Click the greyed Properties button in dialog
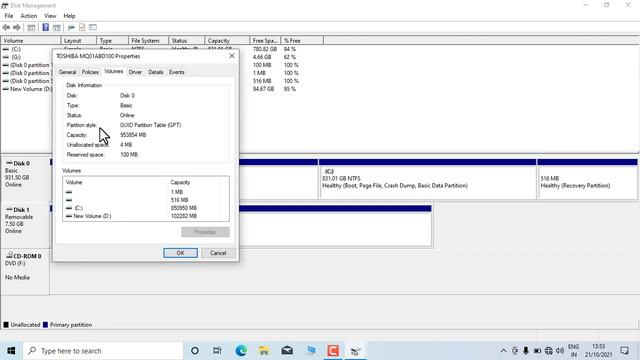 (205, 232)
